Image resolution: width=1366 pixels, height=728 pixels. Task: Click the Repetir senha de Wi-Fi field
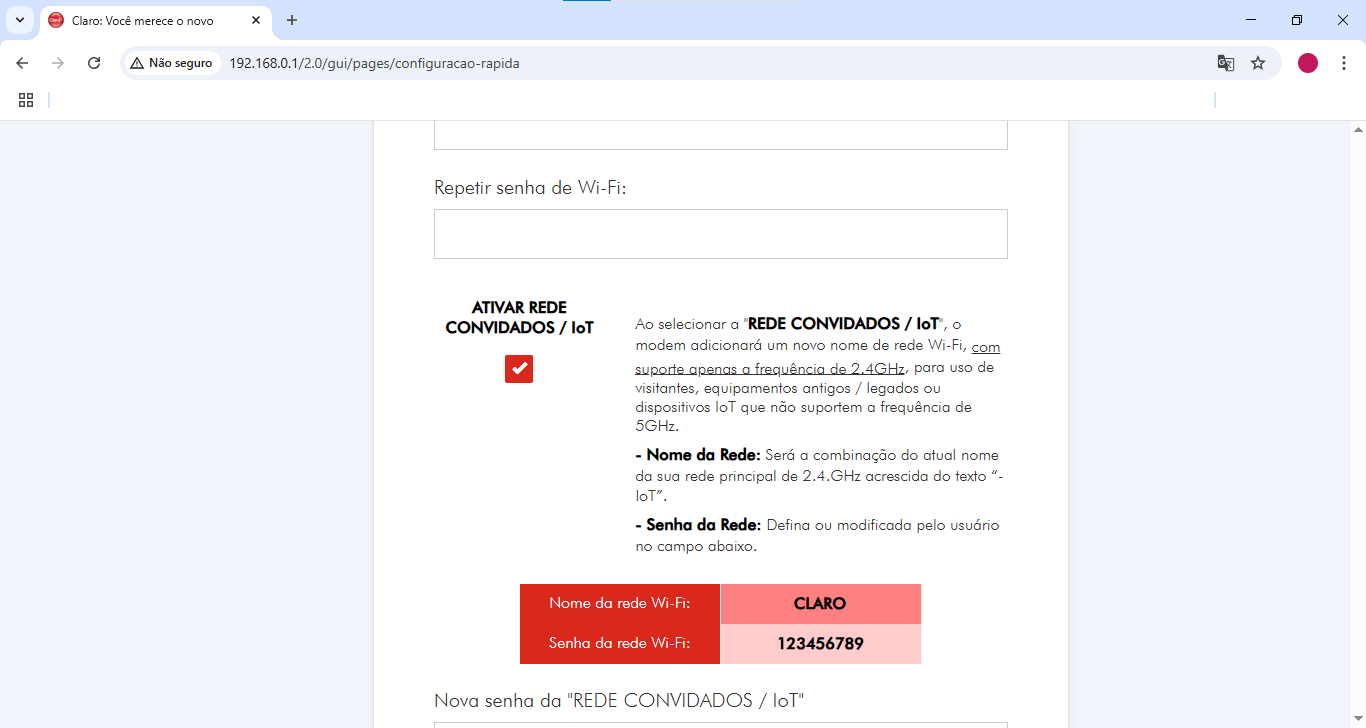(720, 234)
